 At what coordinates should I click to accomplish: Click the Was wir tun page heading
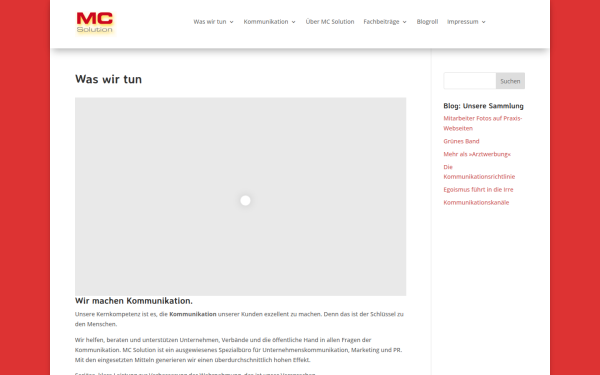108,79
